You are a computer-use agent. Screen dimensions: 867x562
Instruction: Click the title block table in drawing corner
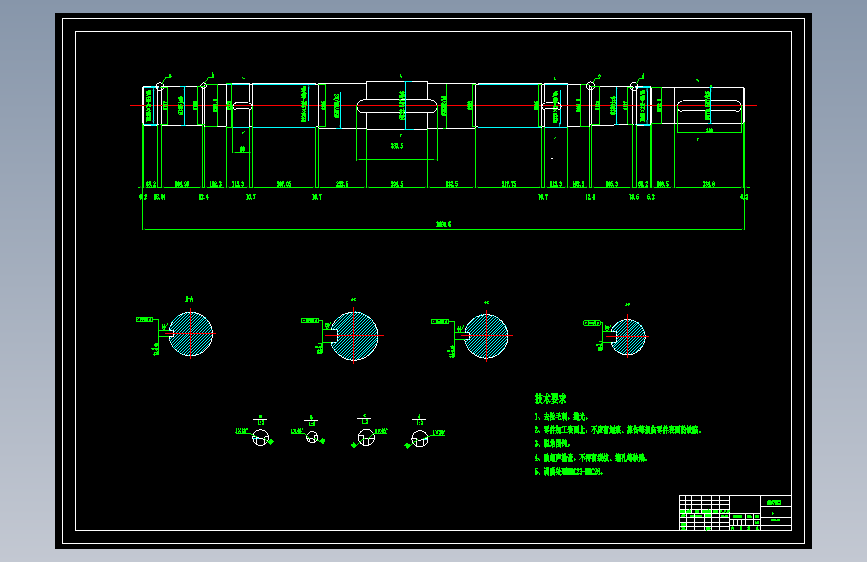(735, 513)
